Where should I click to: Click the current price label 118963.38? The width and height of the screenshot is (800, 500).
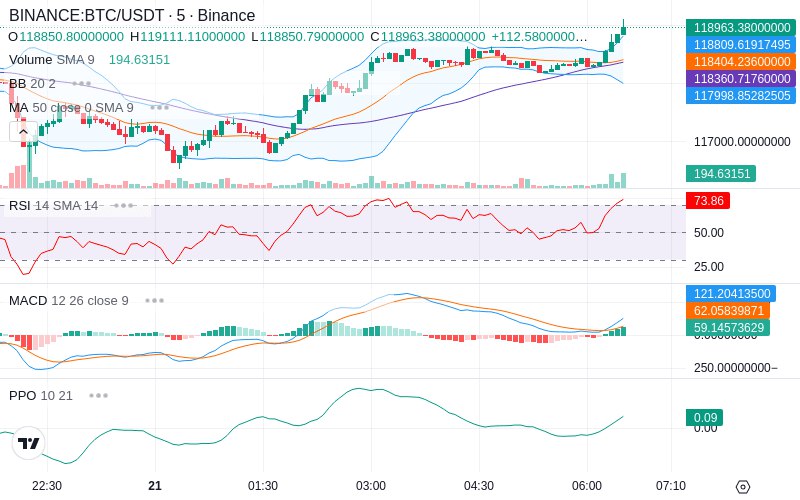pyautogui.click(x=741, y=28)
